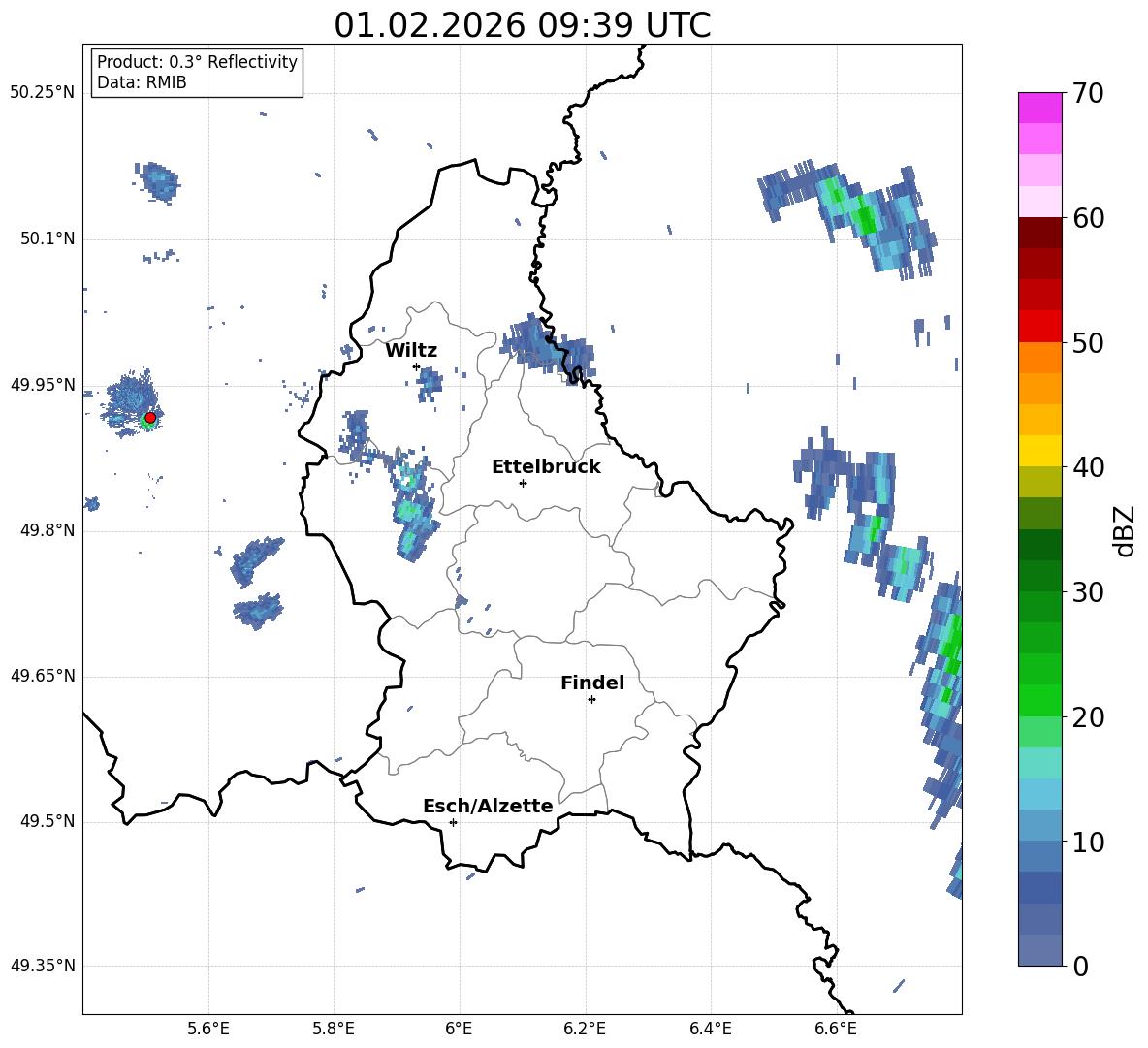1148x1048 pixels.
Task: Click the 6.6°E longitude label
Action: tap(836, 1030)
